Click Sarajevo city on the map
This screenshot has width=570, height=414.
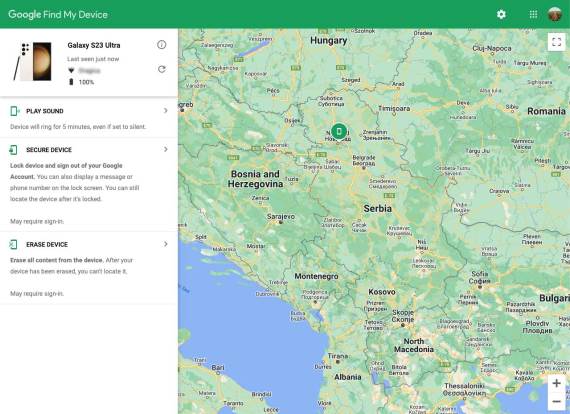281,217
